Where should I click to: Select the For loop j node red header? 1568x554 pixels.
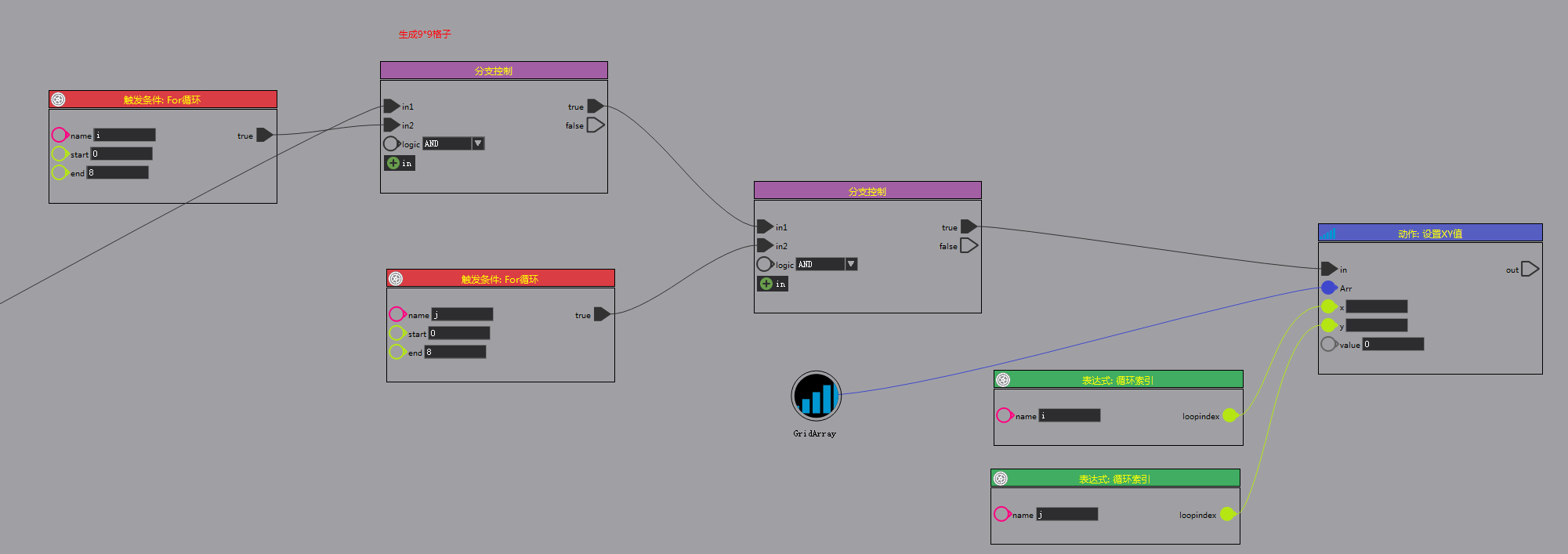point(500,279)
